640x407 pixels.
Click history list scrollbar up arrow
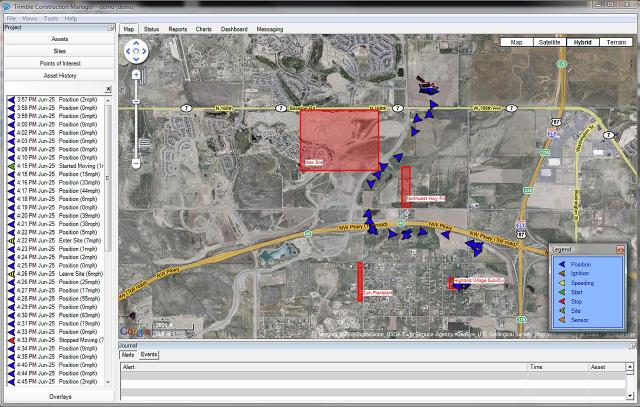[x=108, y=100]
